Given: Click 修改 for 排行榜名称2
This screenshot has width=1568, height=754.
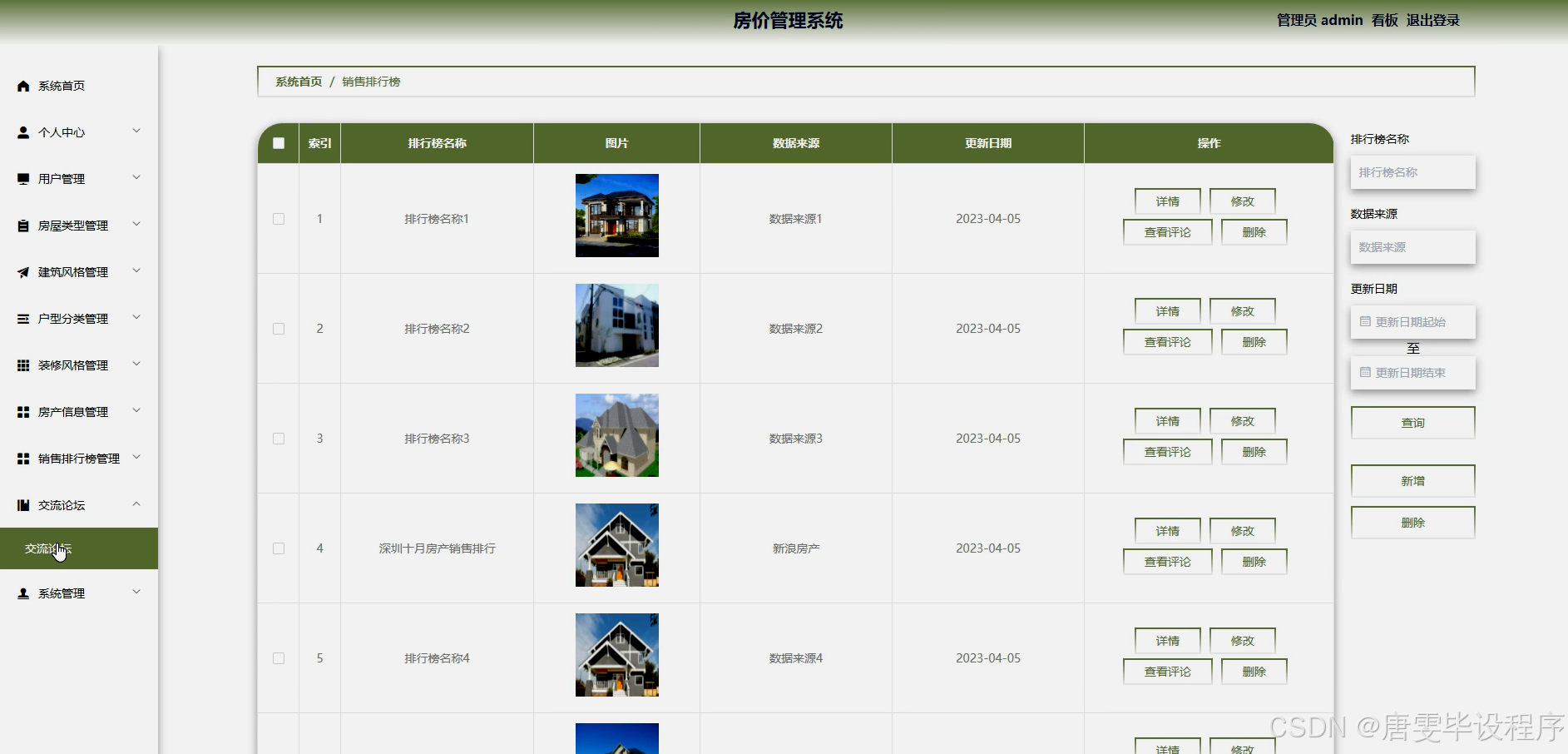Looking at the screenshot, I should [x=1242, y=311].
